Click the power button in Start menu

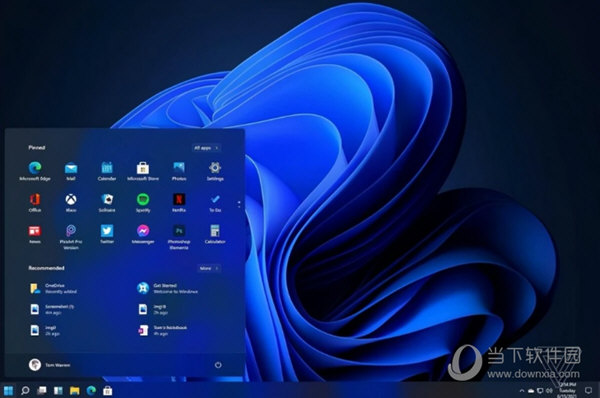218,365
